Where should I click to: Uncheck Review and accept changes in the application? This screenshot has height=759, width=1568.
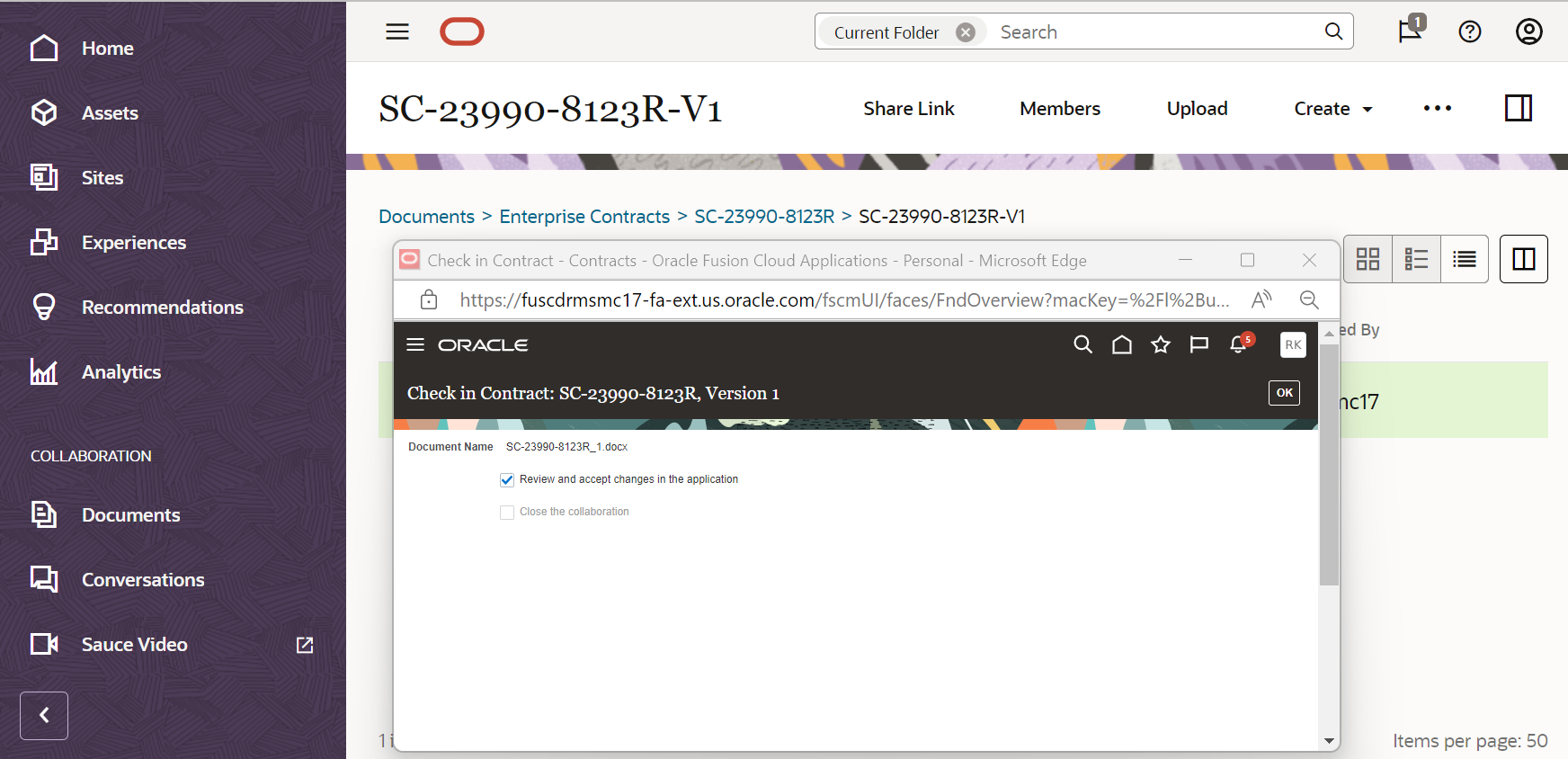[x=507, y=480]
